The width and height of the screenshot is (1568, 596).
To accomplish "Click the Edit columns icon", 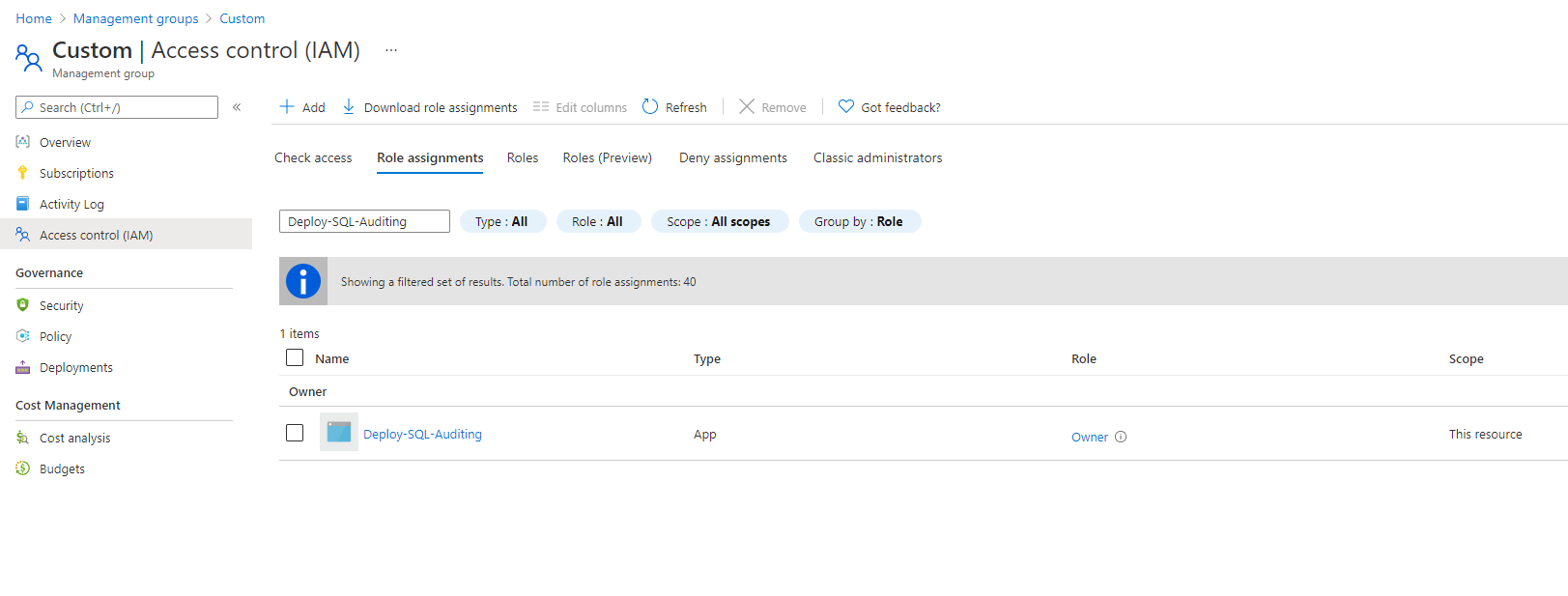I will point(541,106).
